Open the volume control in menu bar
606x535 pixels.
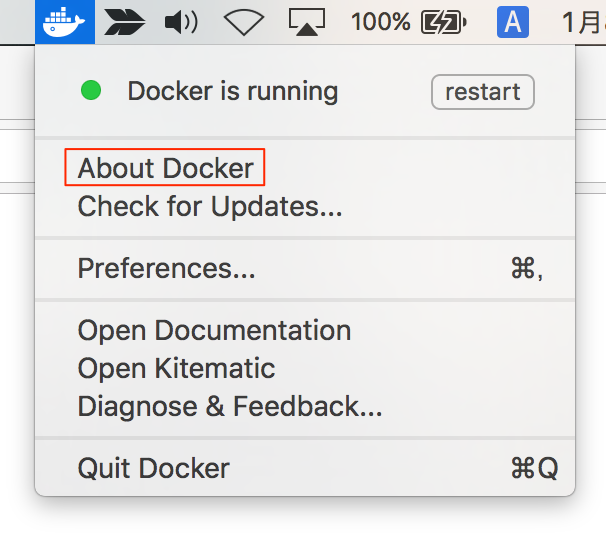[x=181, y=21]
